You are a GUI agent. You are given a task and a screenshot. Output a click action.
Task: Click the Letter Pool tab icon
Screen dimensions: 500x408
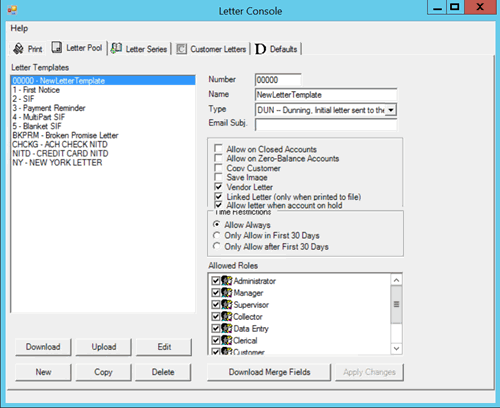click(x=57, y=48)
